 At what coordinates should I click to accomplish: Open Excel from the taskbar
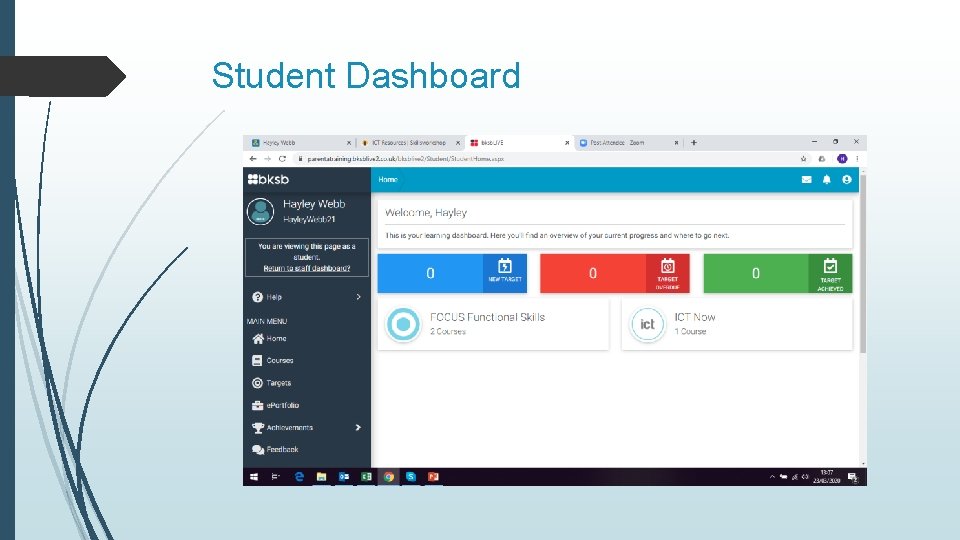pos(366,477)
